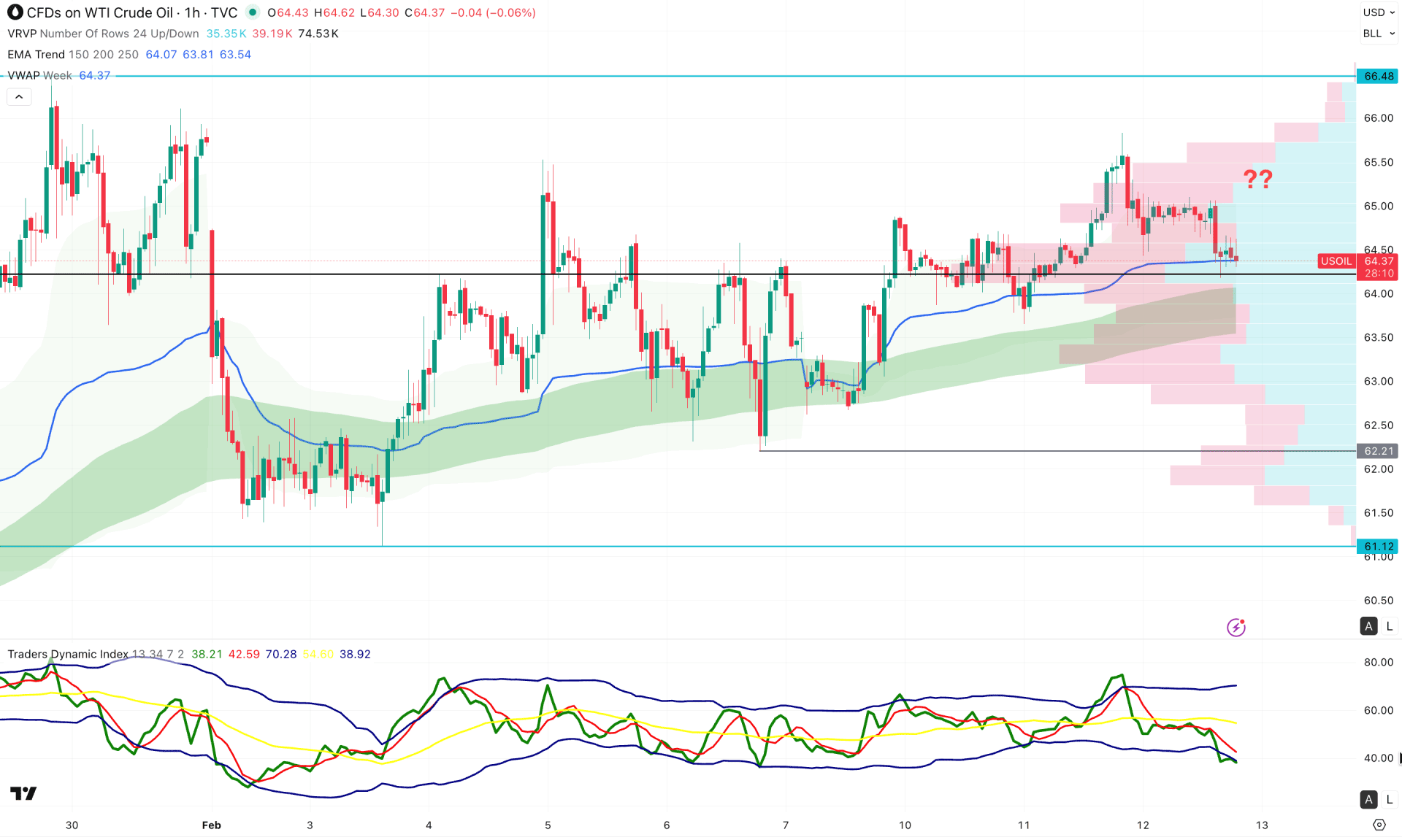Click the cyan 66.48 VWAP price label
The width and height of the screenshot is (1402, 840).
[1377, 76]
